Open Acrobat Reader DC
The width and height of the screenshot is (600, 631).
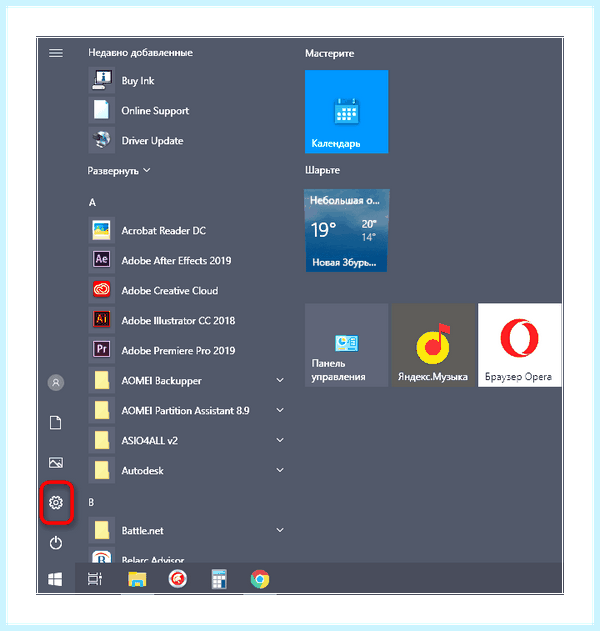[187, 231]
